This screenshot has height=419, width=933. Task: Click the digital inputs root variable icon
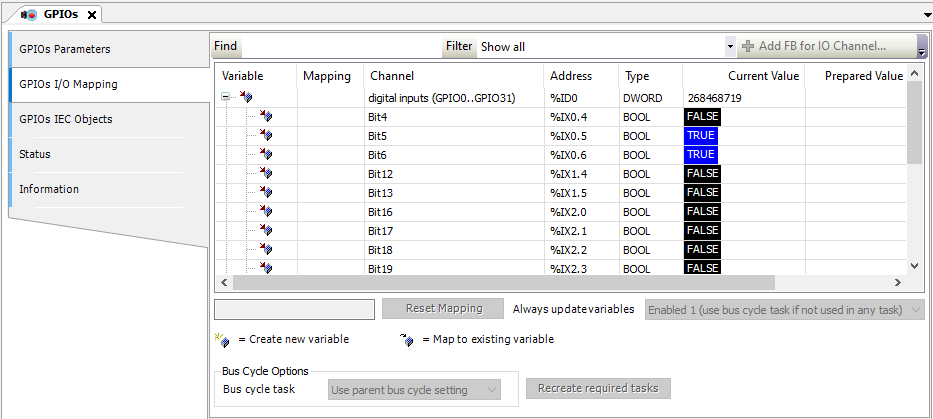coord(246,98)
